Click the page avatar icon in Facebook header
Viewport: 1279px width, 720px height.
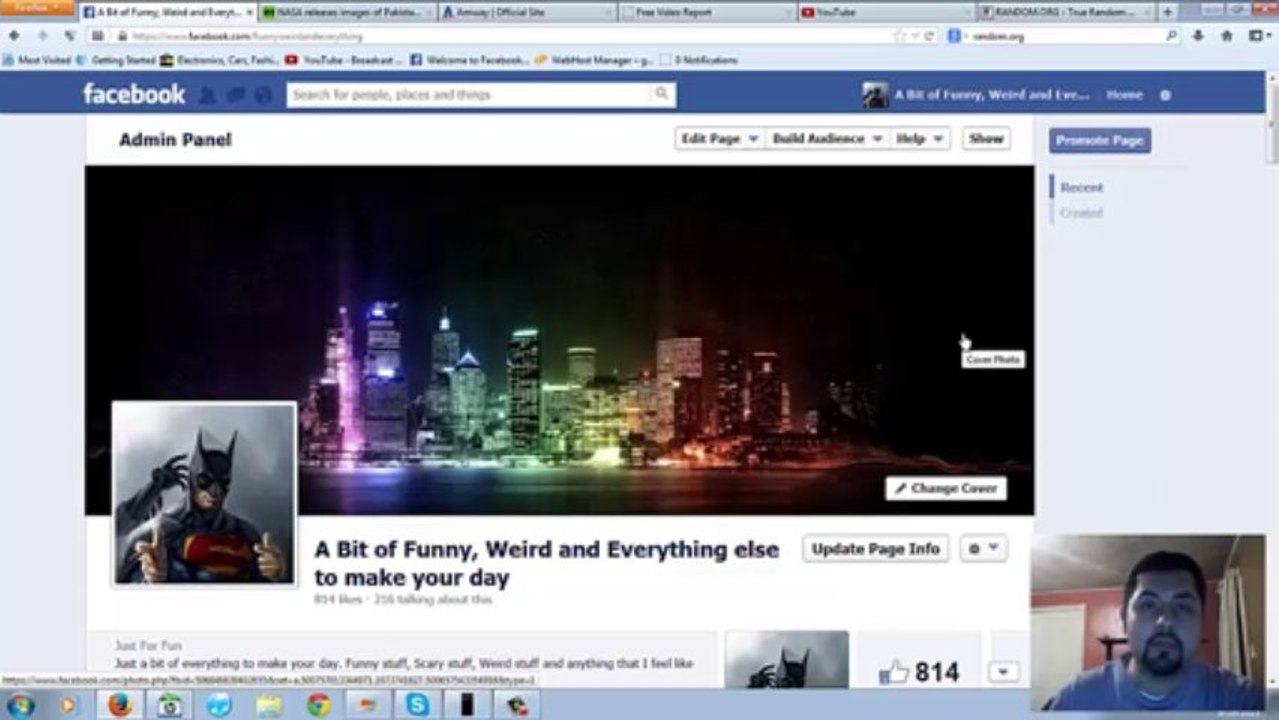tap(875, 95)
